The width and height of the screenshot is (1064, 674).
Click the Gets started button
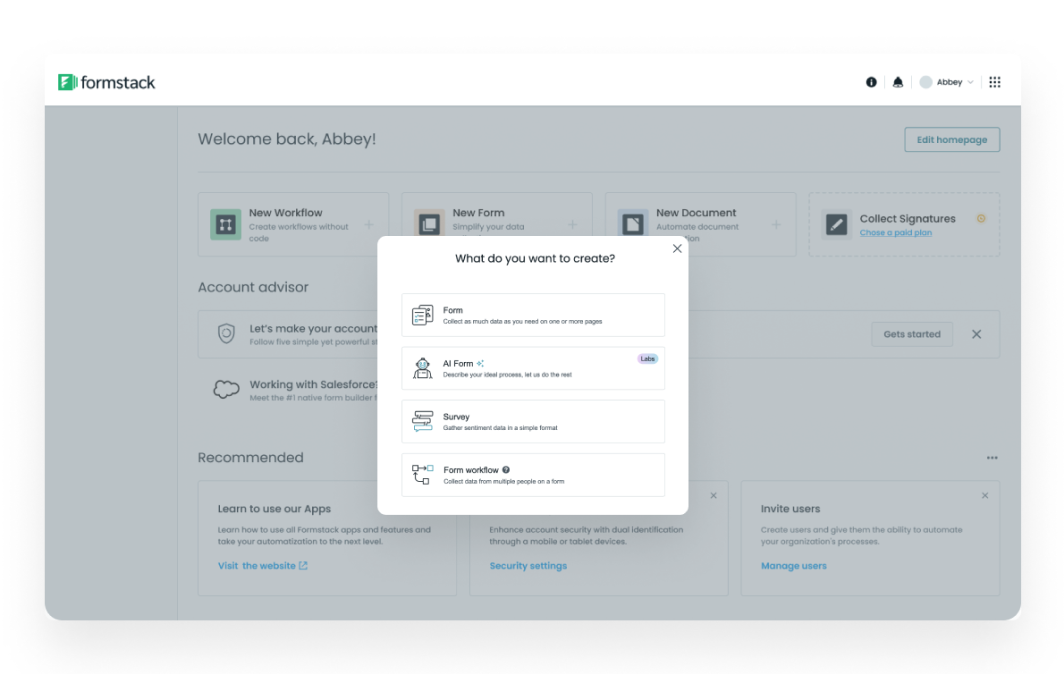click(911, 333)
